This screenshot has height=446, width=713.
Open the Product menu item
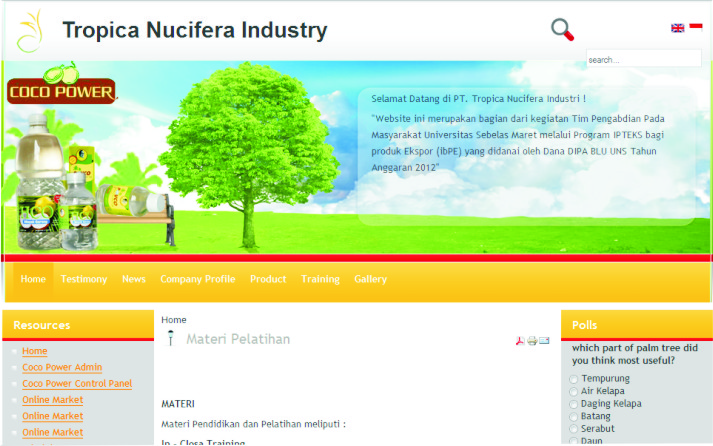click(268, 279)
